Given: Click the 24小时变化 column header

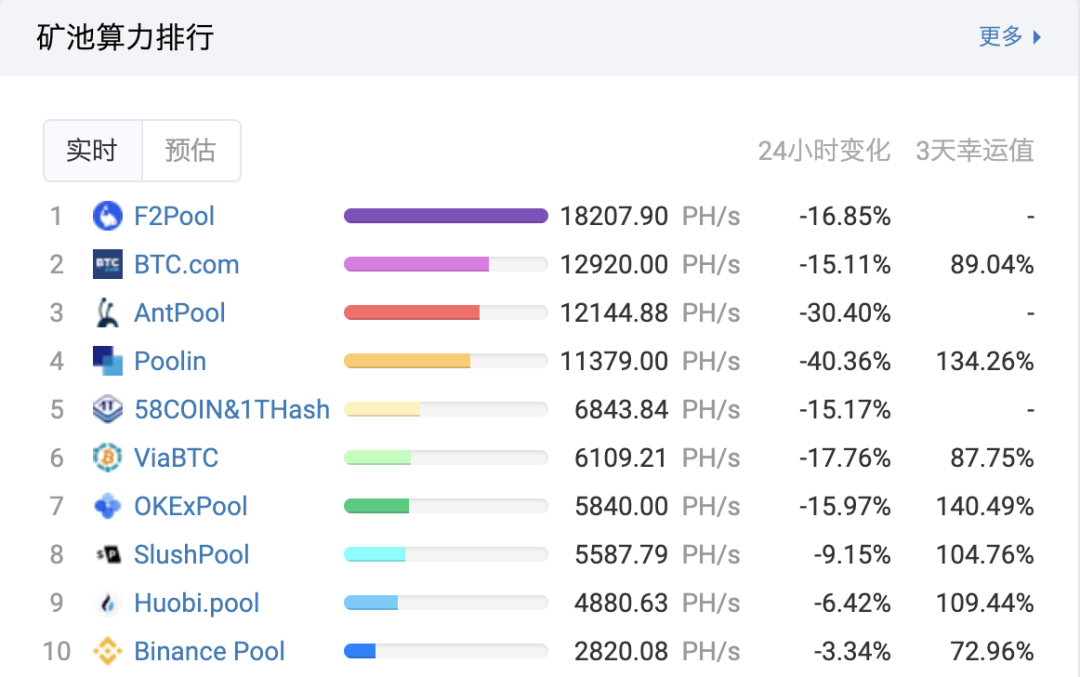Looking at the screenshot, I should tap(824, 150).
